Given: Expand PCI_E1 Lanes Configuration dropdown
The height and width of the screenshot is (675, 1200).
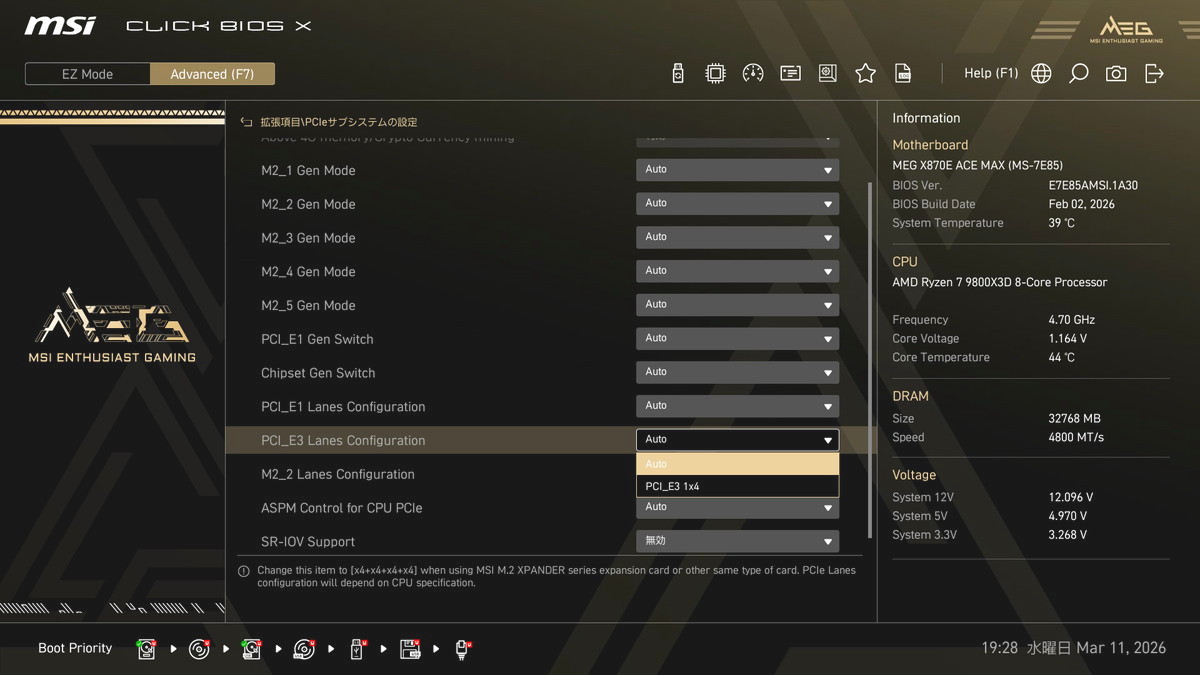Looking at the screenshot, I should point(737,406).
